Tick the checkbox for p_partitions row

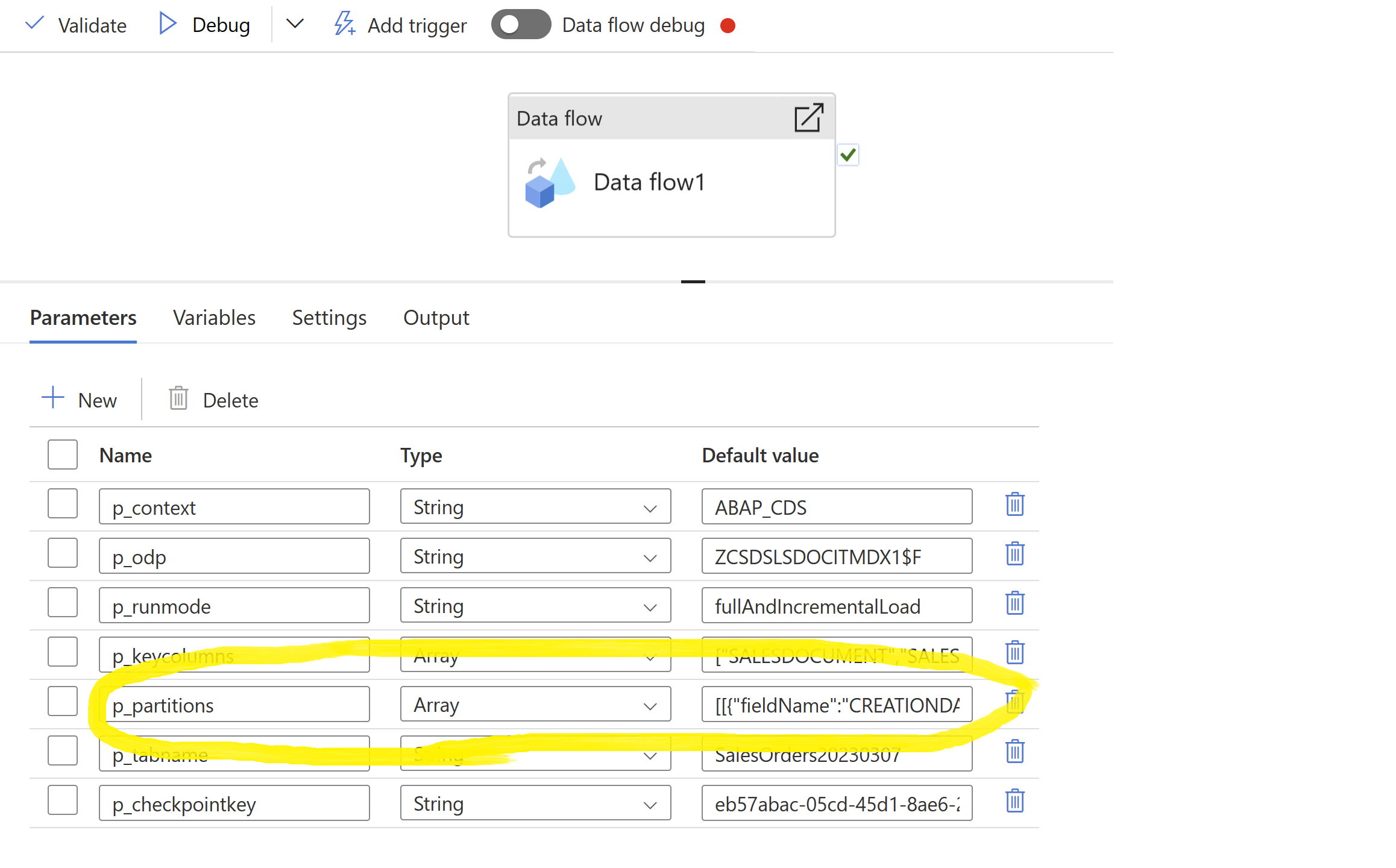(x=63, y=702)
